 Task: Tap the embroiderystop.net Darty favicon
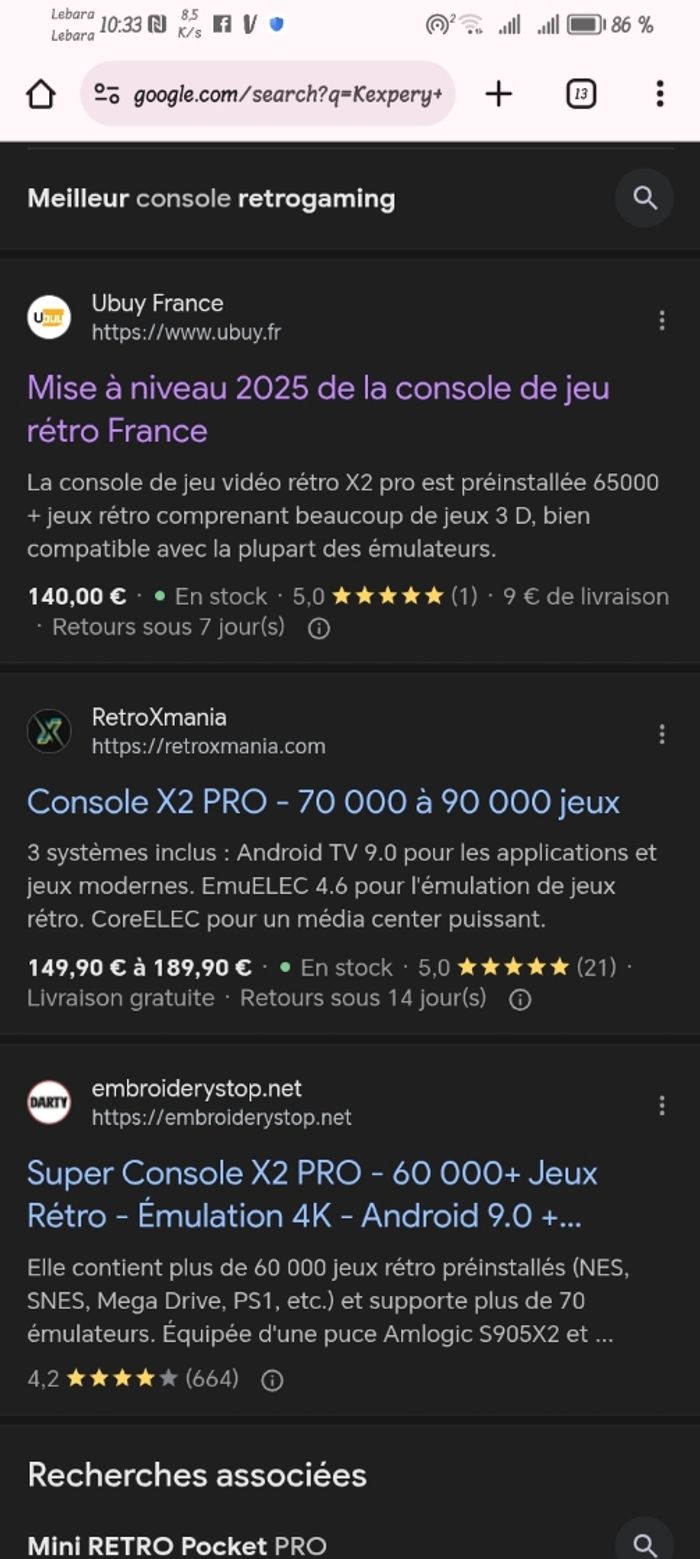(49, 1102)
